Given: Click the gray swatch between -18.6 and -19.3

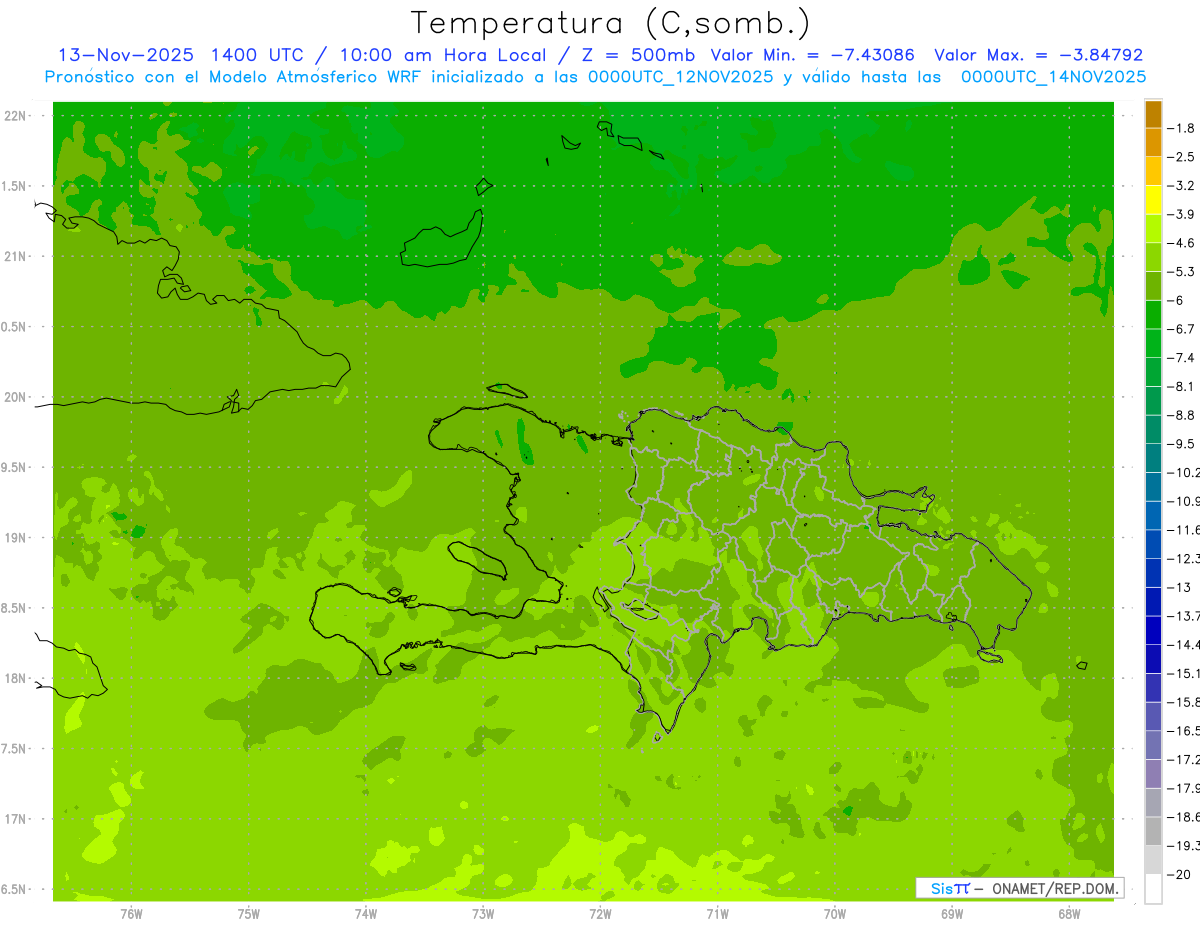Looking at the screenshot, I should tap(1153, 831).
